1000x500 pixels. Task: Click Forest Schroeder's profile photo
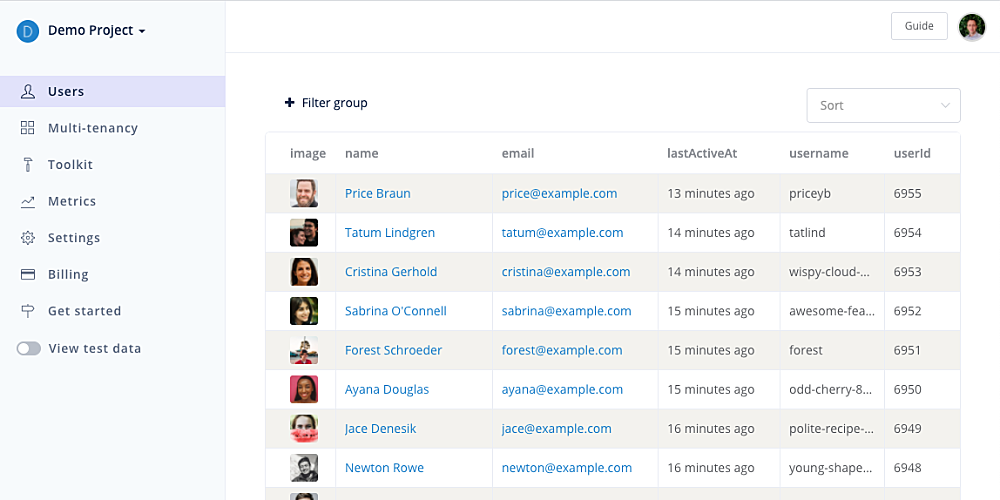pos(304,350)
